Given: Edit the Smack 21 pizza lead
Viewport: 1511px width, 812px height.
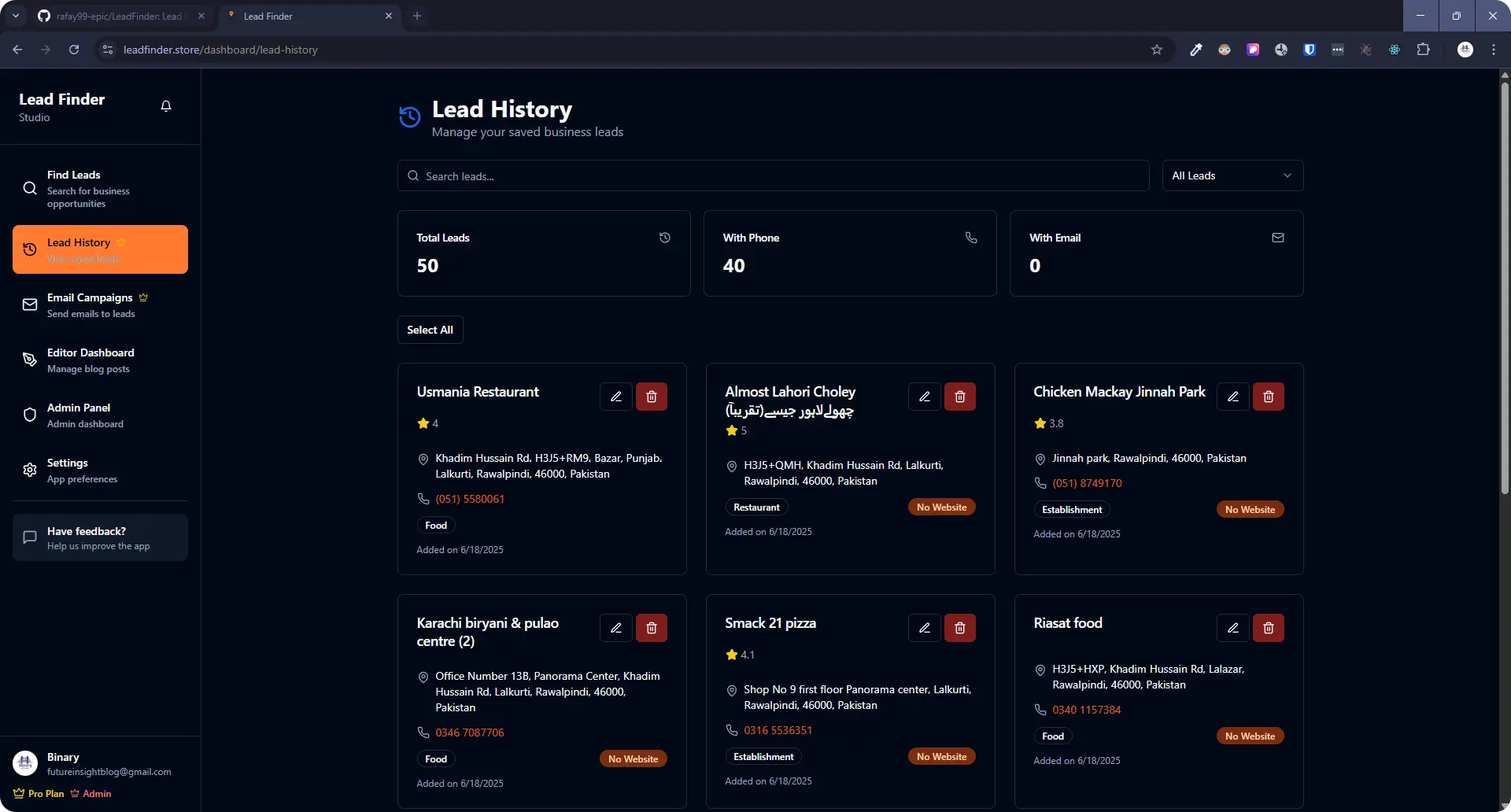Looking at the screenshot, I should (x=925, y=628).
